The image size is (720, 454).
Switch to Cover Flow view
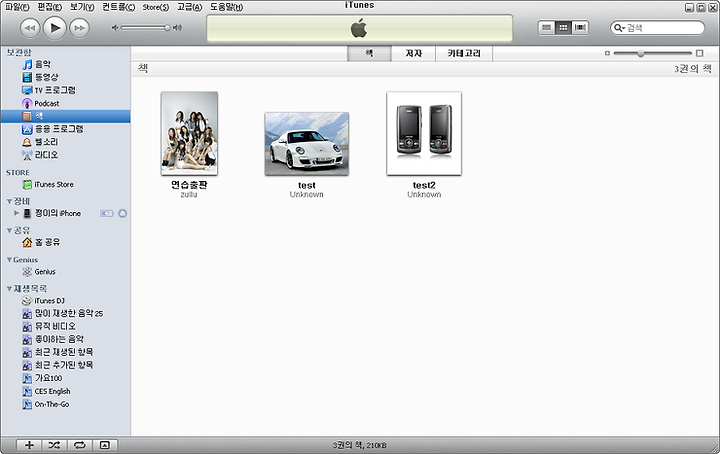(580, 28)
